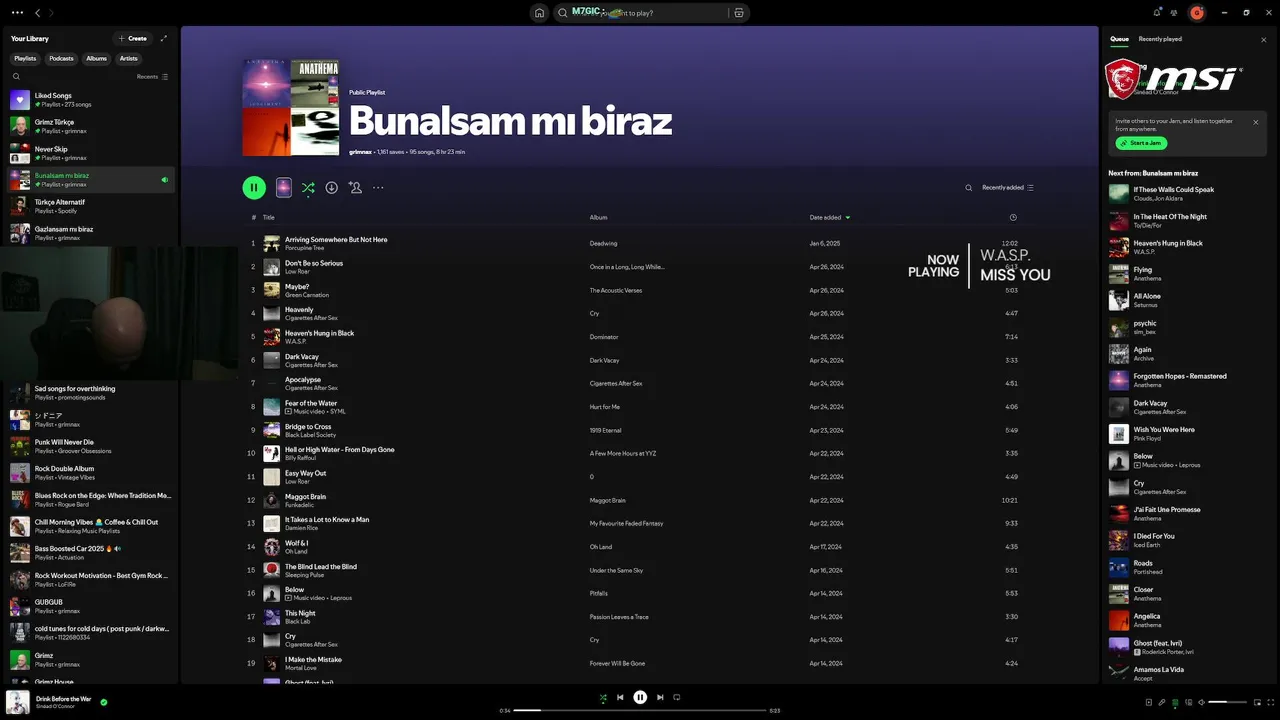Navigate forward with the right arrow
The width and height of the screenshot is (1280, 720).
click(x=52, y=13)
